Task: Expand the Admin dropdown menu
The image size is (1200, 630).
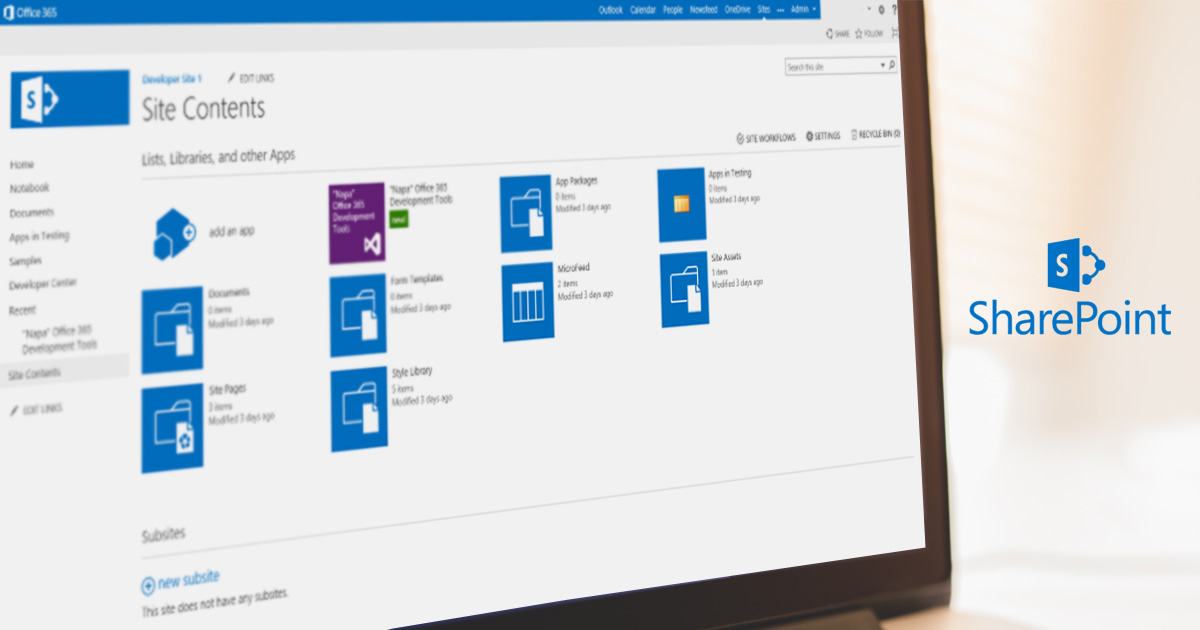Action: click(x=803, y=9)
